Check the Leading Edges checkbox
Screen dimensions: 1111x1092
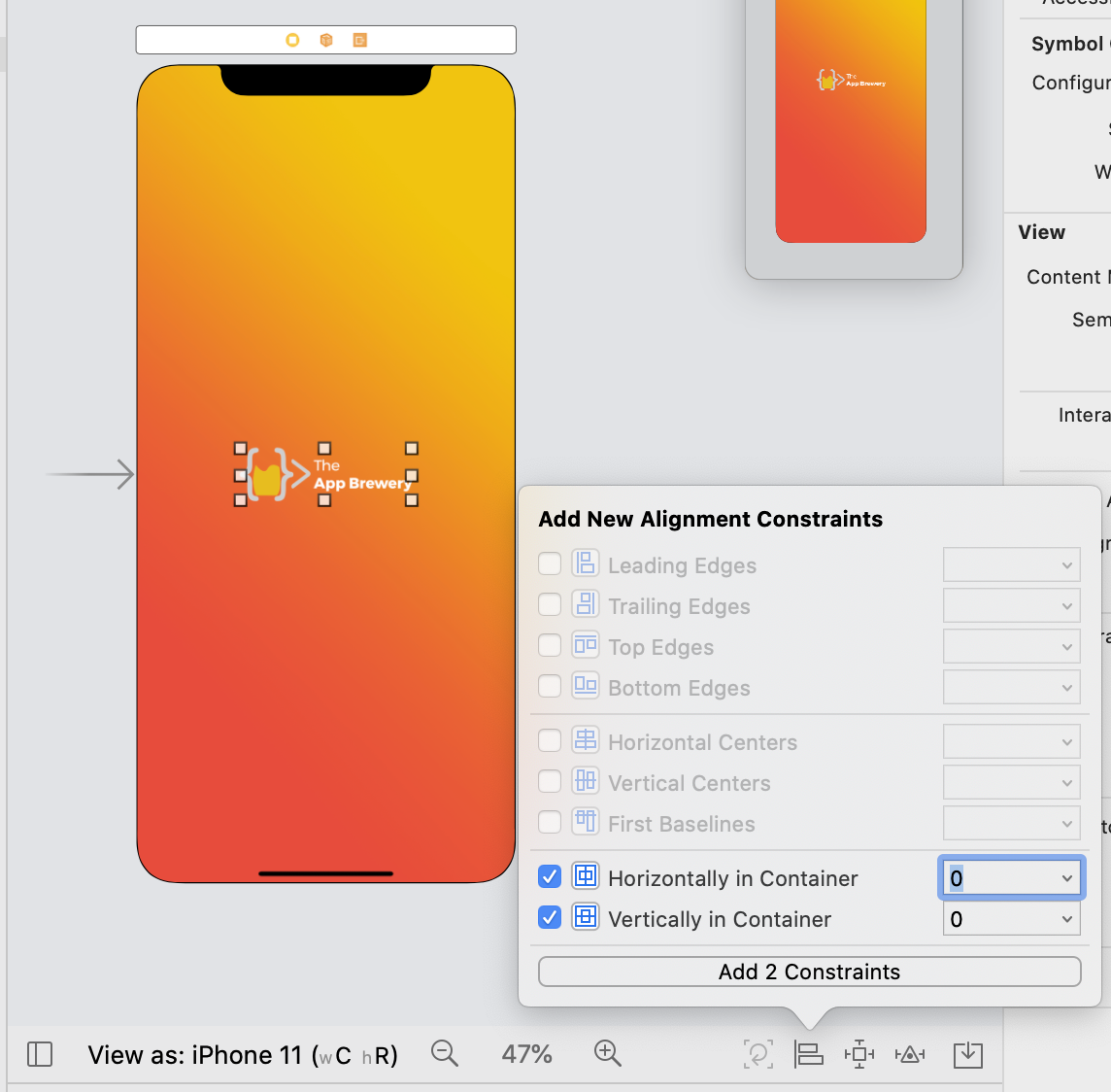click(550, 564)
